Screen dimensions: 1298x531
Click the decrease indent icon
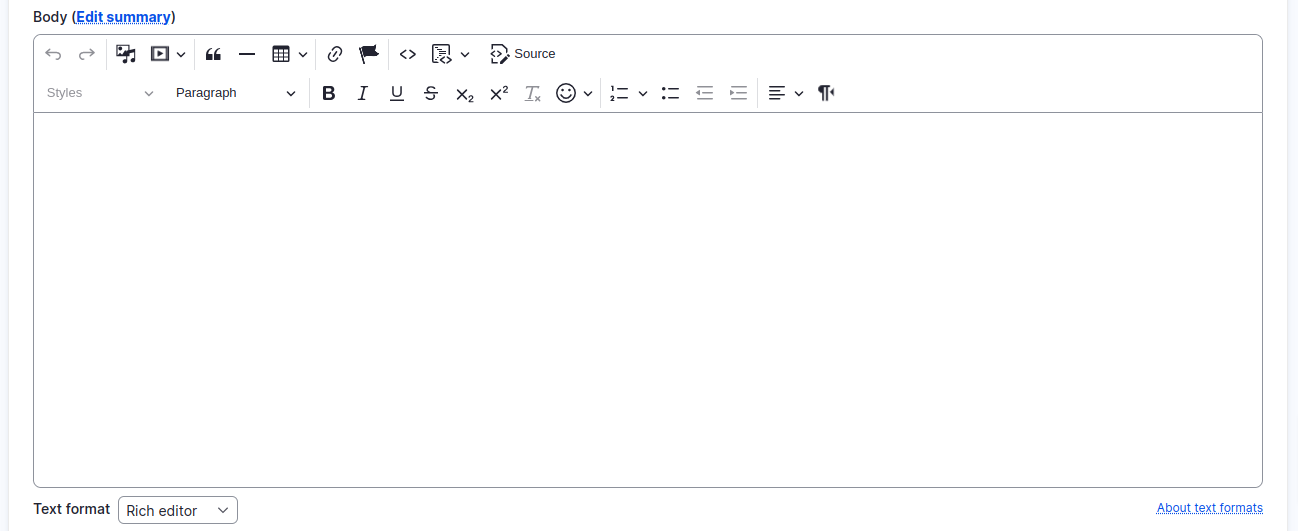pyautogui.click(x=705, y=93)
